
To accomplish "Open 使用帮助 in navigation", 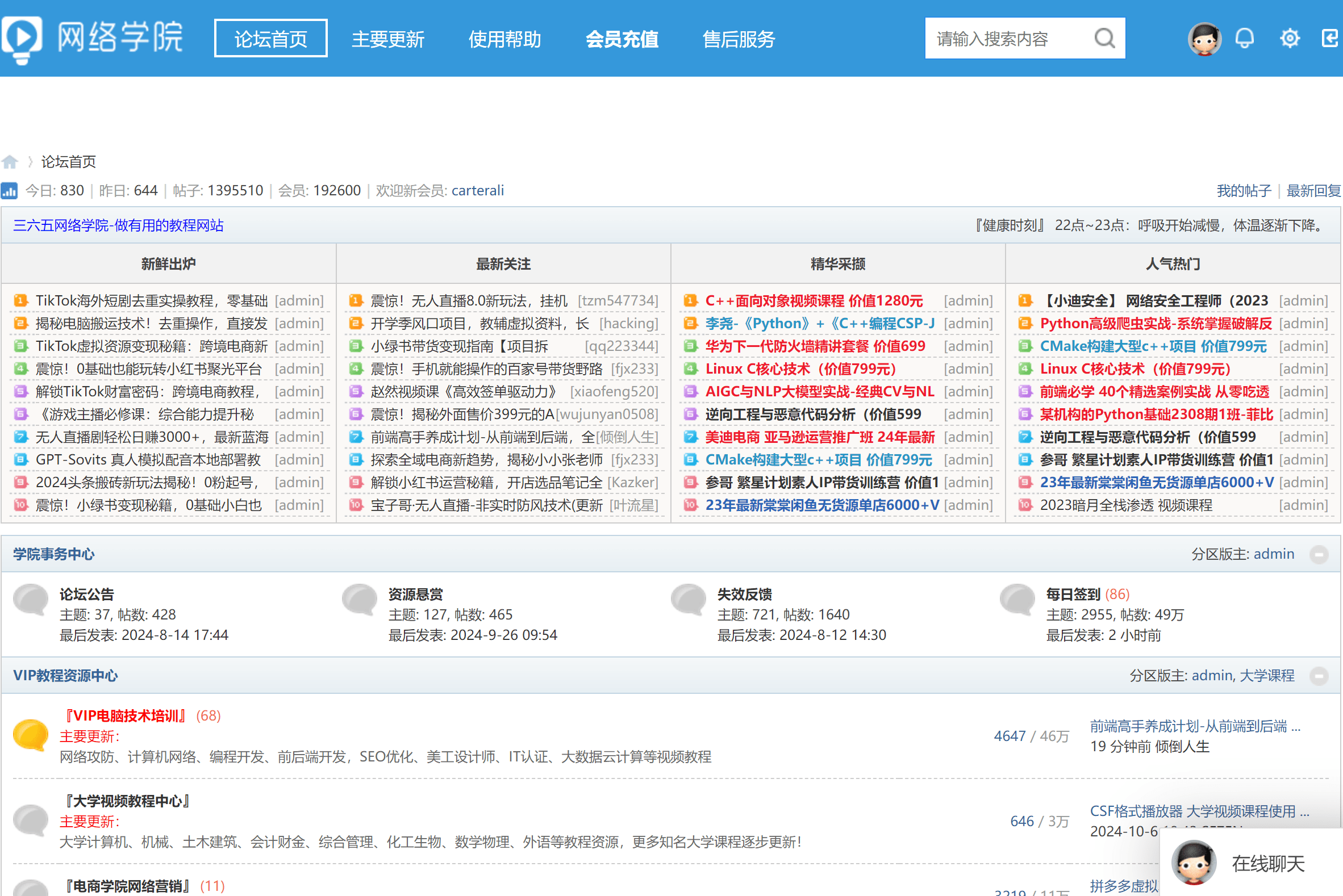I will (505, 39).
